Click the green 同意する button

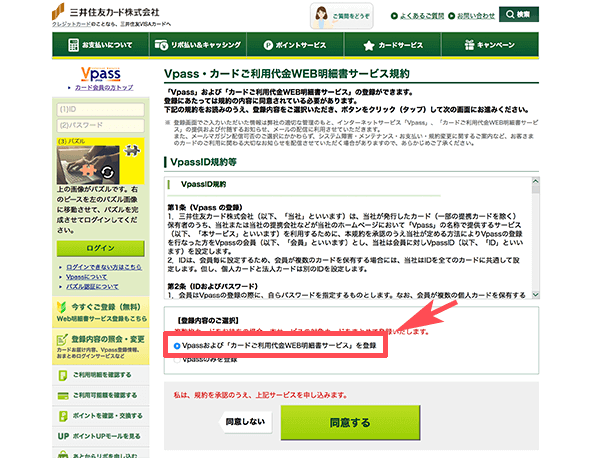350,423
